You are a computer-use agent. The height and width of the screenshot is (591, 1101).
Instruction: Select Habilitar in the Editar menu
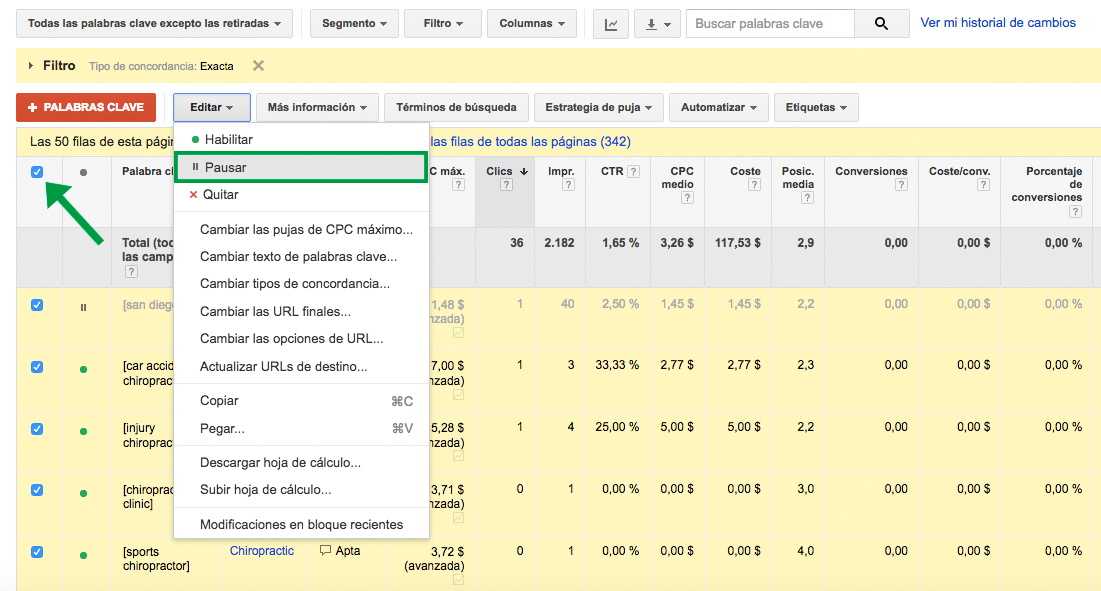click(301, 140)
